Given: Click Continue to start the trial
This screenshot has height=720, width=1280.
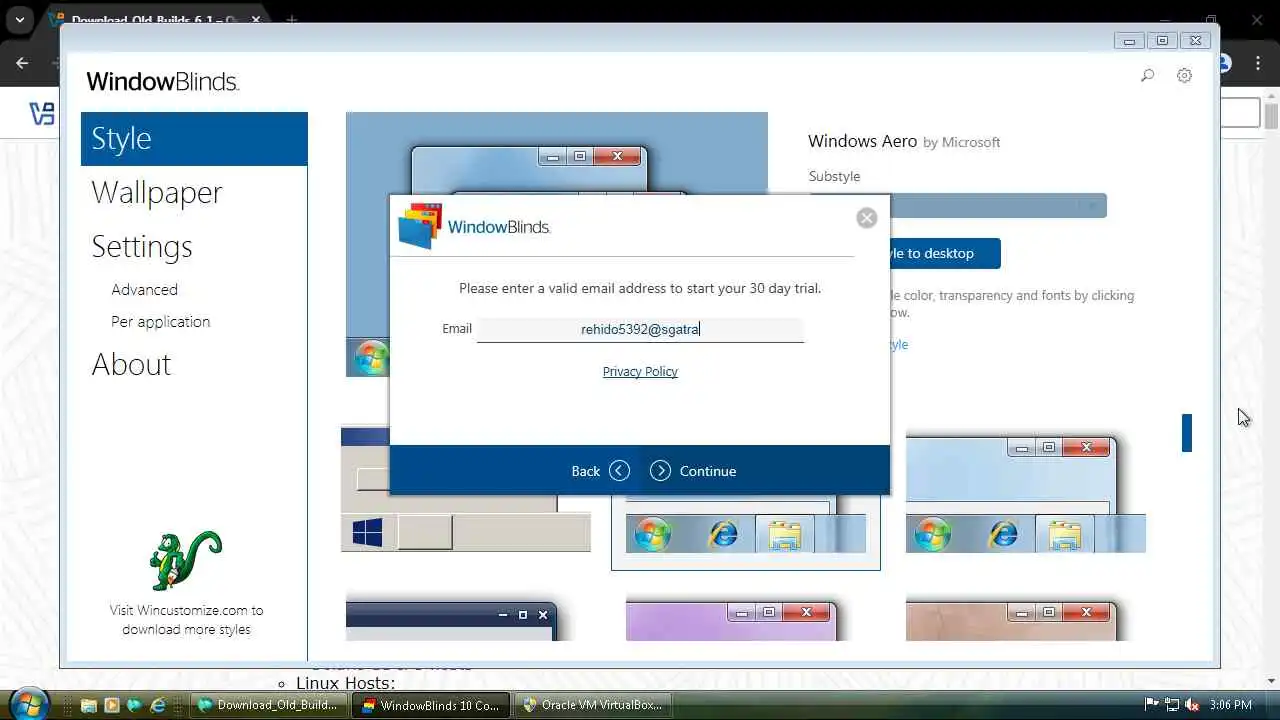Looking at the screenshot, I should 693,471.
